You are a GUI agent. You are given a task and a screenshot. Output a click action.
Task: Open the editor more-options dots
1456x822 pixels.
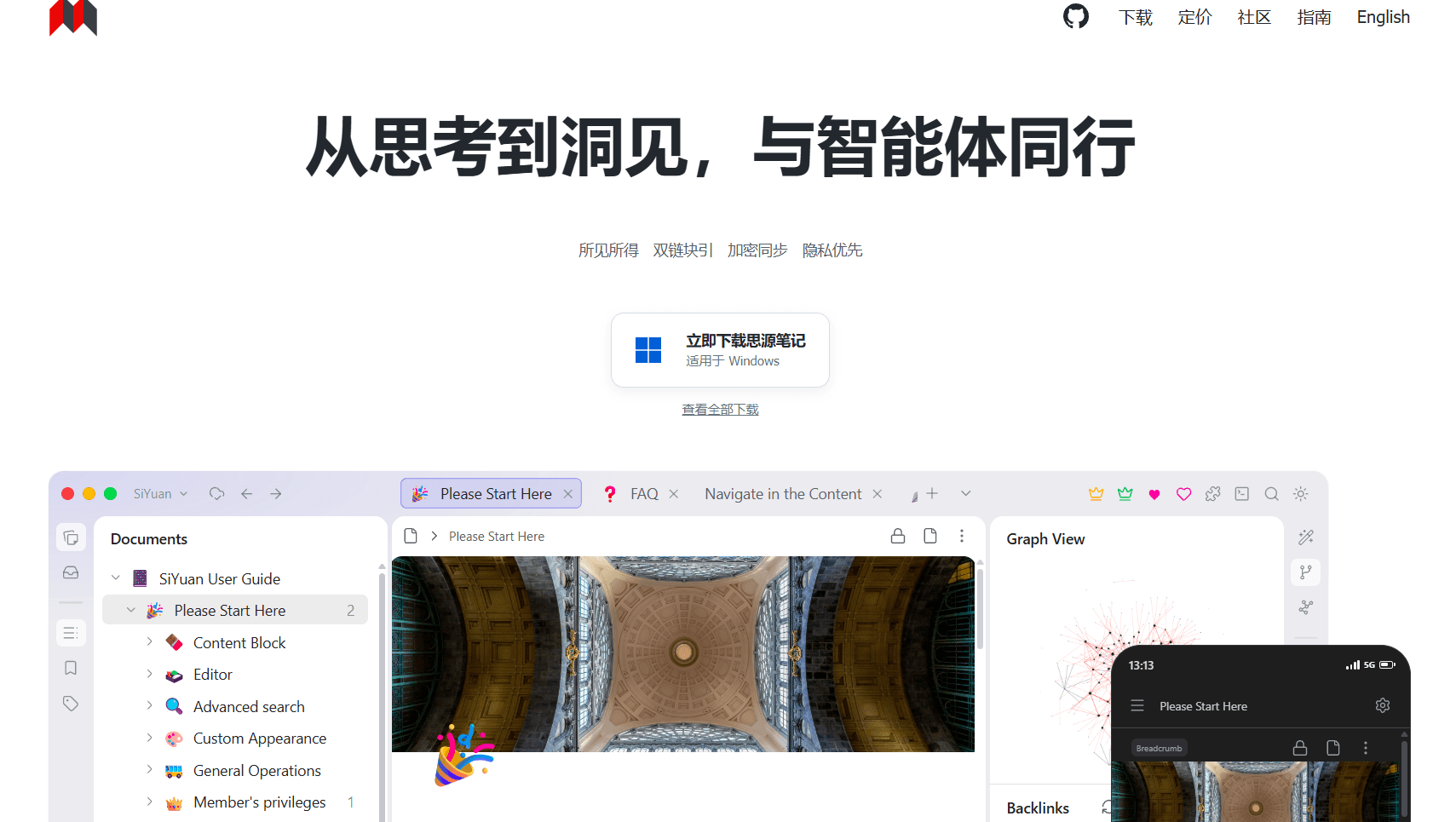click(x=962, y=536)
